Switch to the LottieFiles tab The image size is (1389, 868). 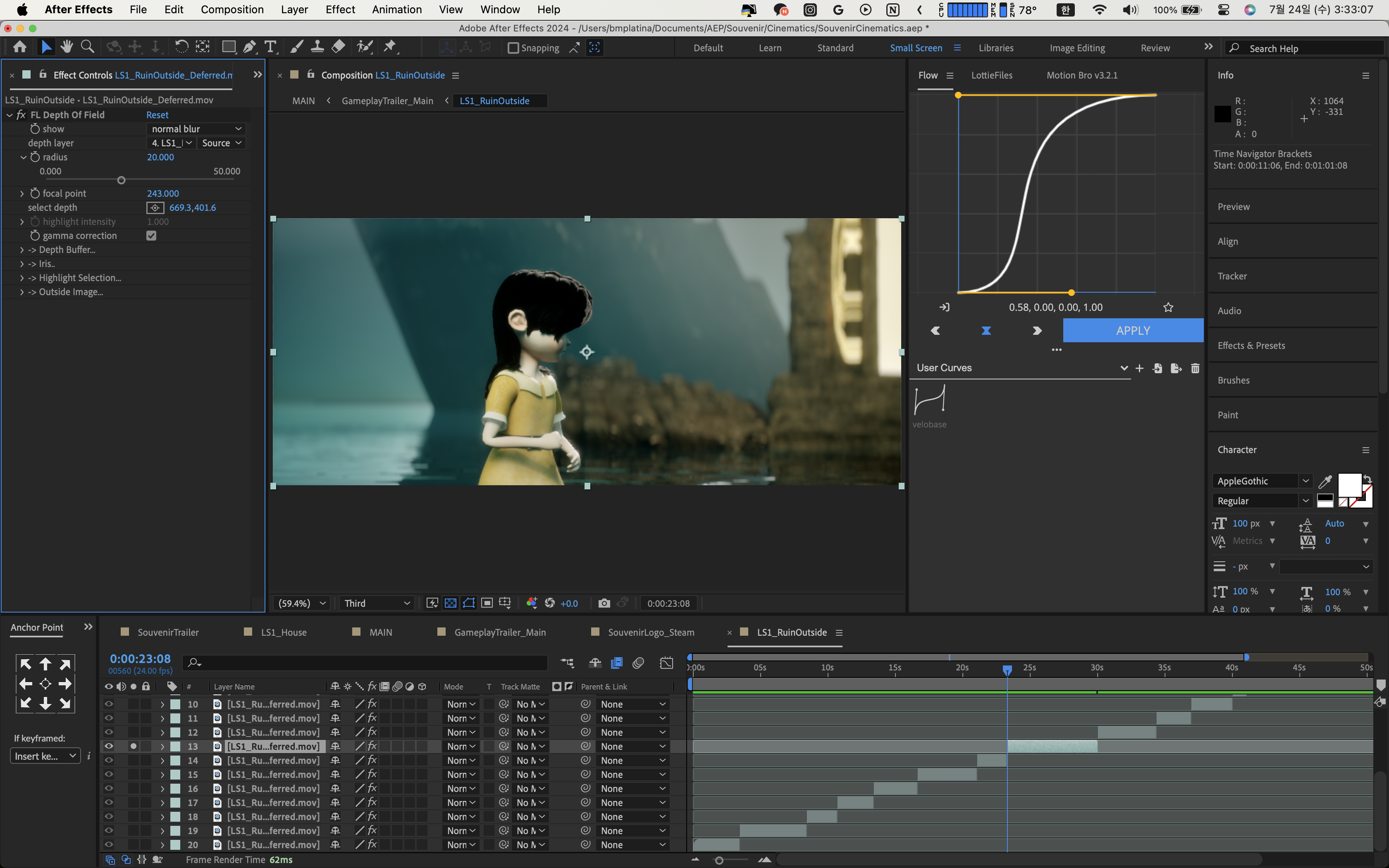pyautogui.click(x=991, y=75)
